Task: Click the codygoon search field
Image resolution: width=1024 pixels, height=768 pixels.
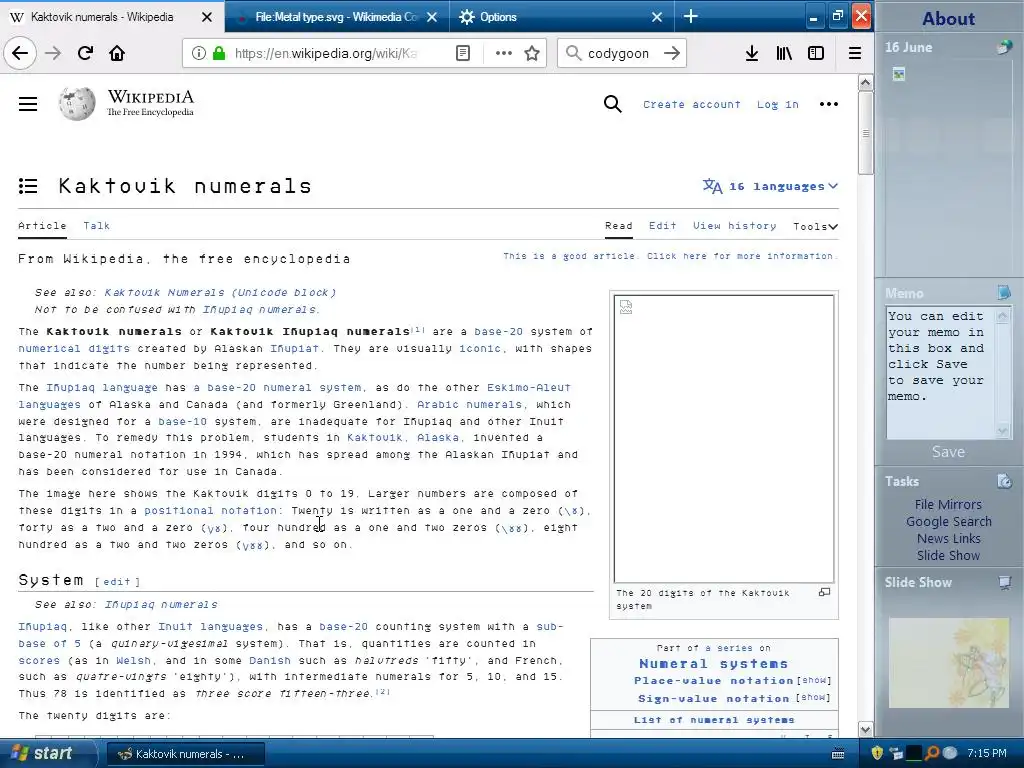Action: [x=618, y=53]
